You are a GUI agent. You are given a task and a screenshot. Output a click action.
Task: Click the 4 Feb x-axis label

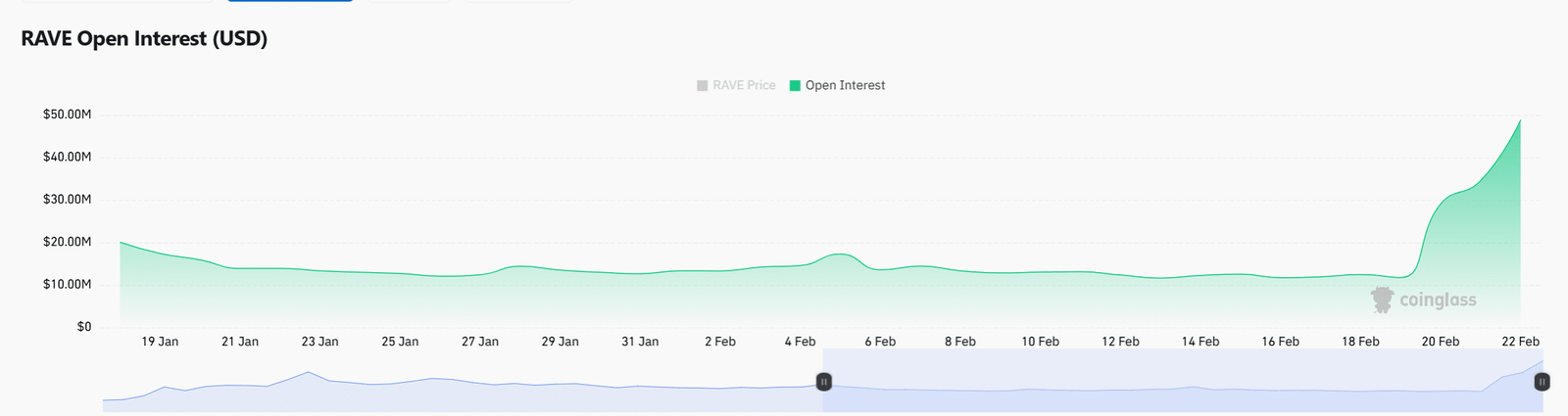800,342
